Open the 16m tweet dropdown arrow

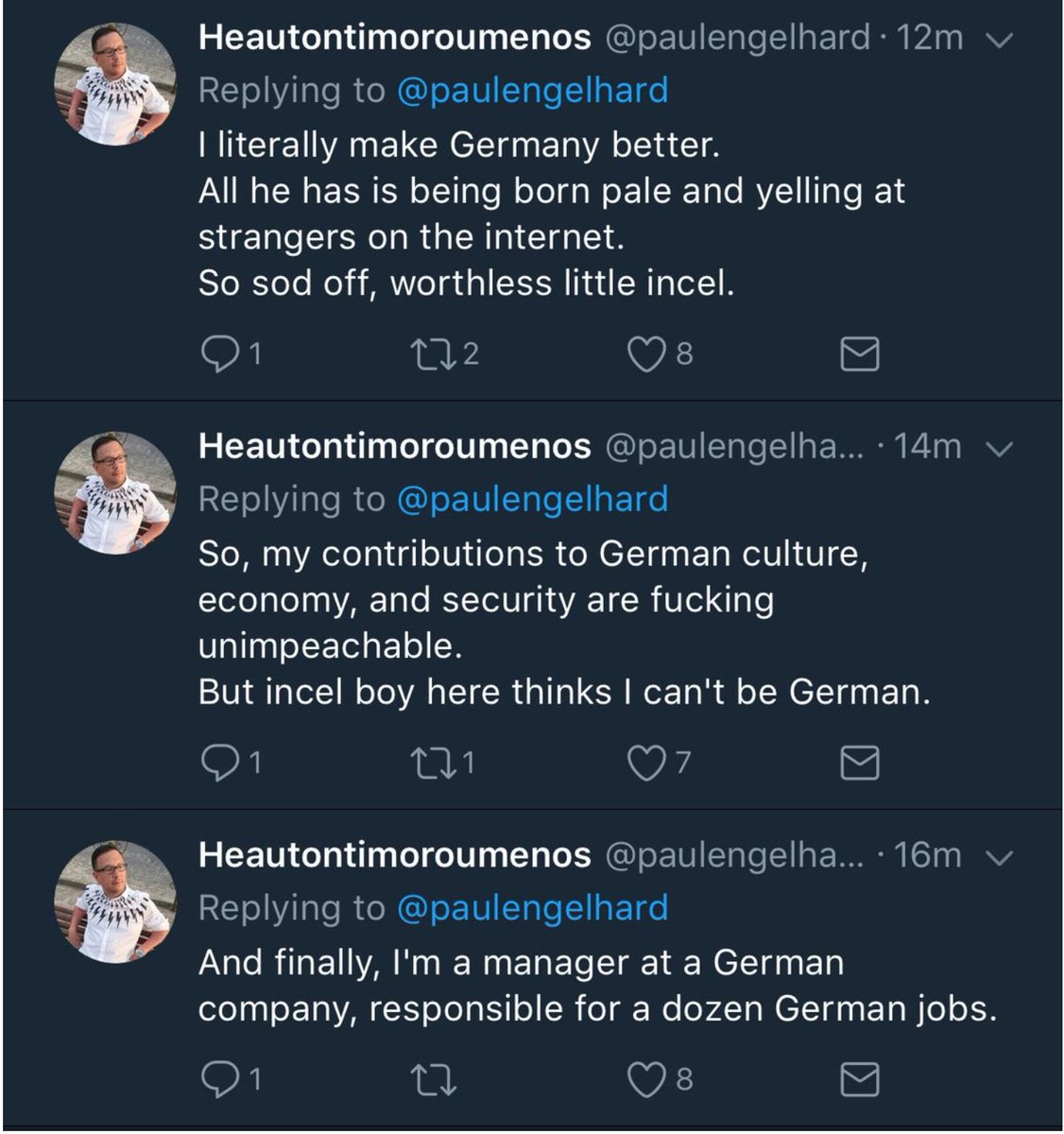point(1000,857)
